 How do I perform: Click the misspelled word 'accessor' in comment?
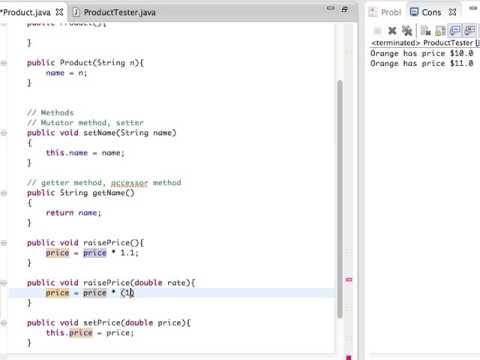[x=129, y=183]
